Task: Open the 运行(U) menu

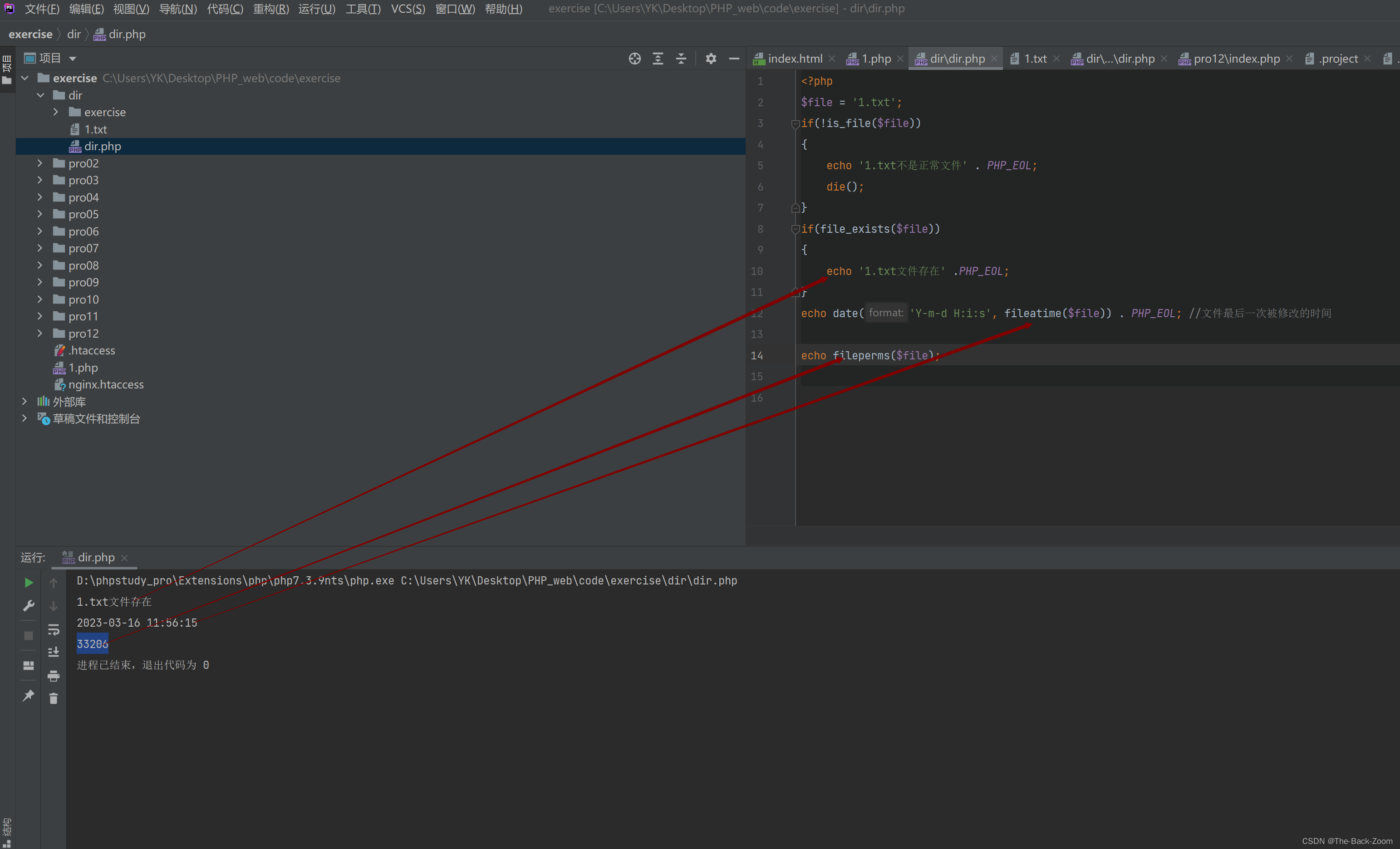Action: coord(317,9)
